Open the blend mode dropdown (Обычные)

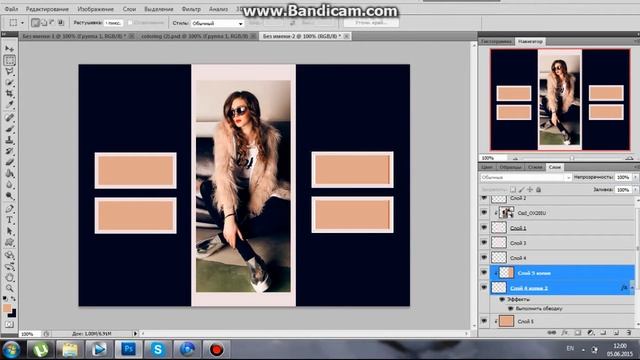526,178
